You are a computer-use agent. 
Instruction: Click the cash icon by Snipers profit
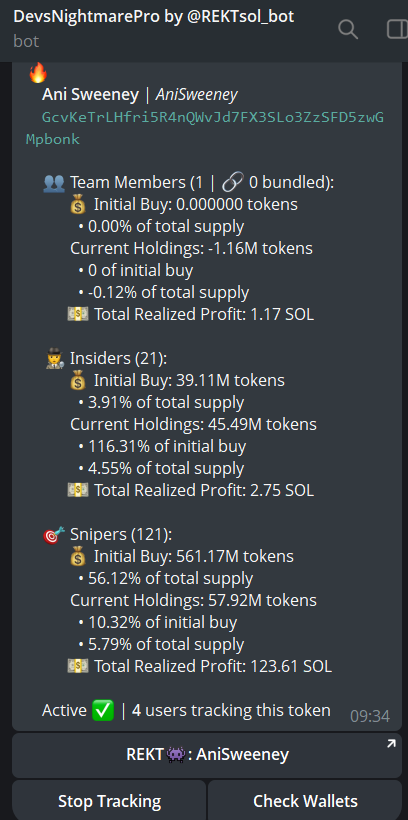77,666
